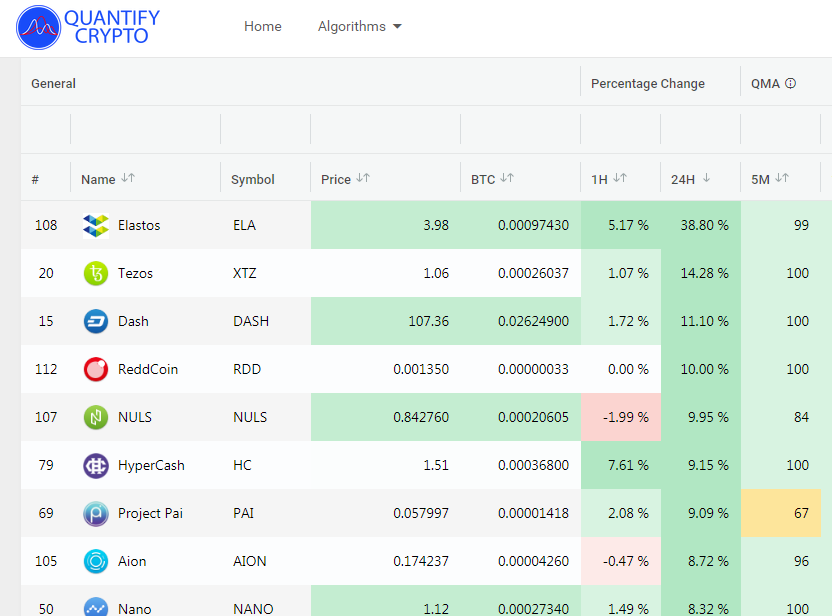Click the Aion coin icon
Screen dimensions: 832x616
tap(96, 561)
